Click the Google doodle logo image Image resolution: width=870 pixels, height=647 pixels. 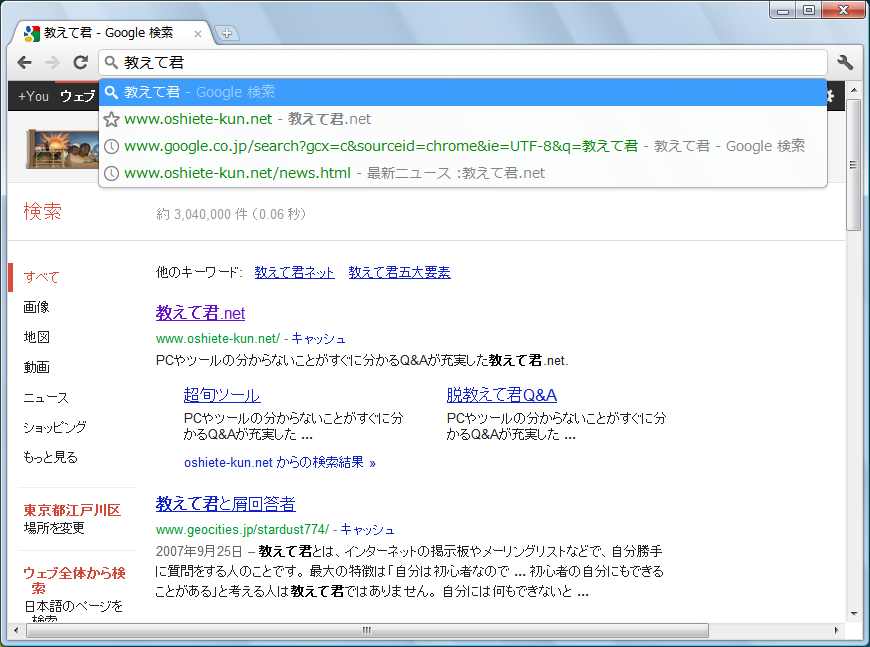(62, 149)
